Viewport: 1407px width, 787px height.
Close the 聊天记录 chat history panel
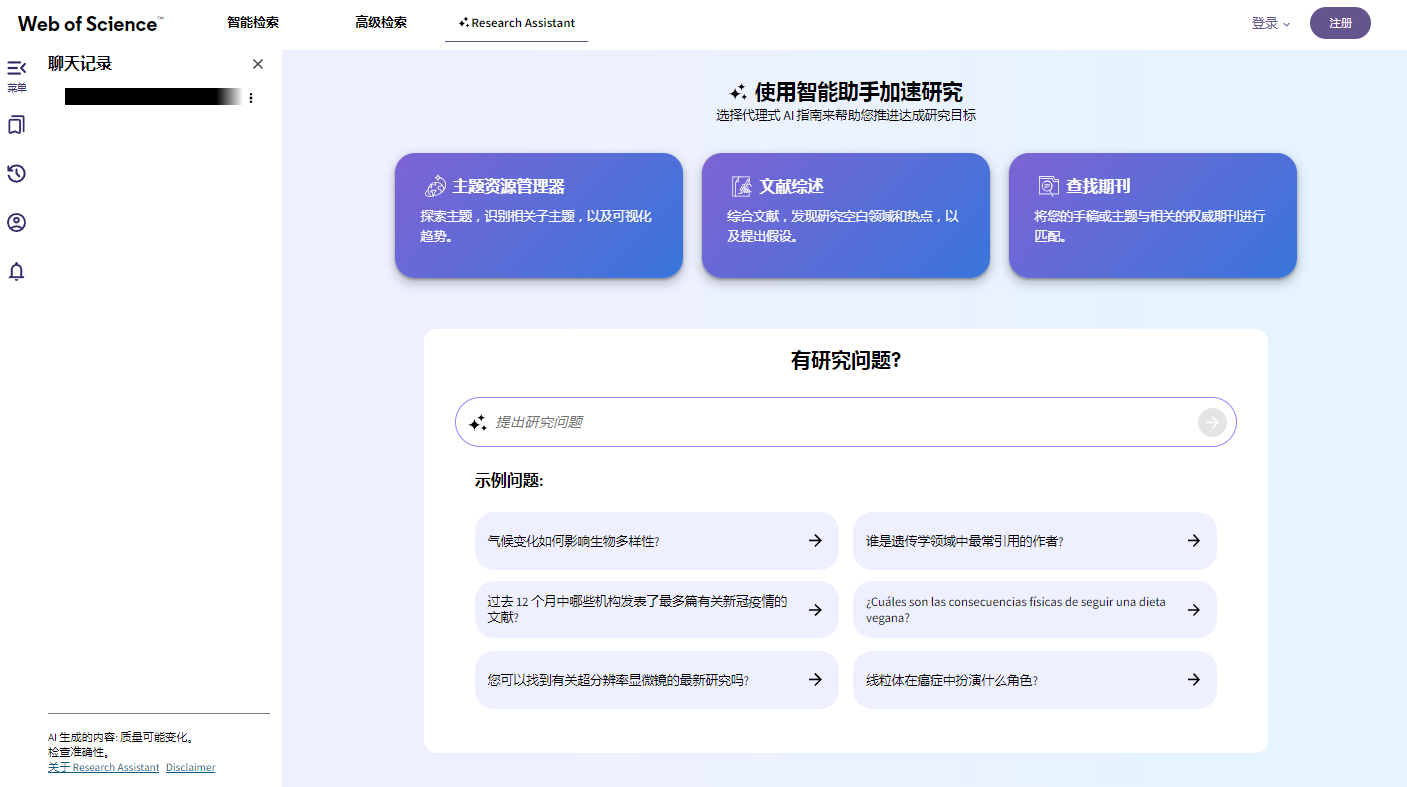(x=258, y=64)
